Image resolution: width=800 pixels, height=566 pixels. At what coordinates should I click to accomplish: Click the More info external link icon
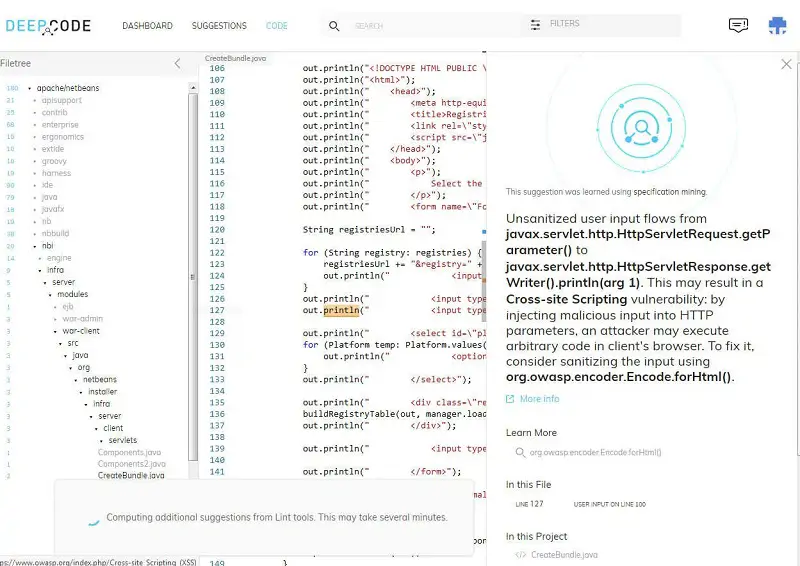click(x=510, y=399)
